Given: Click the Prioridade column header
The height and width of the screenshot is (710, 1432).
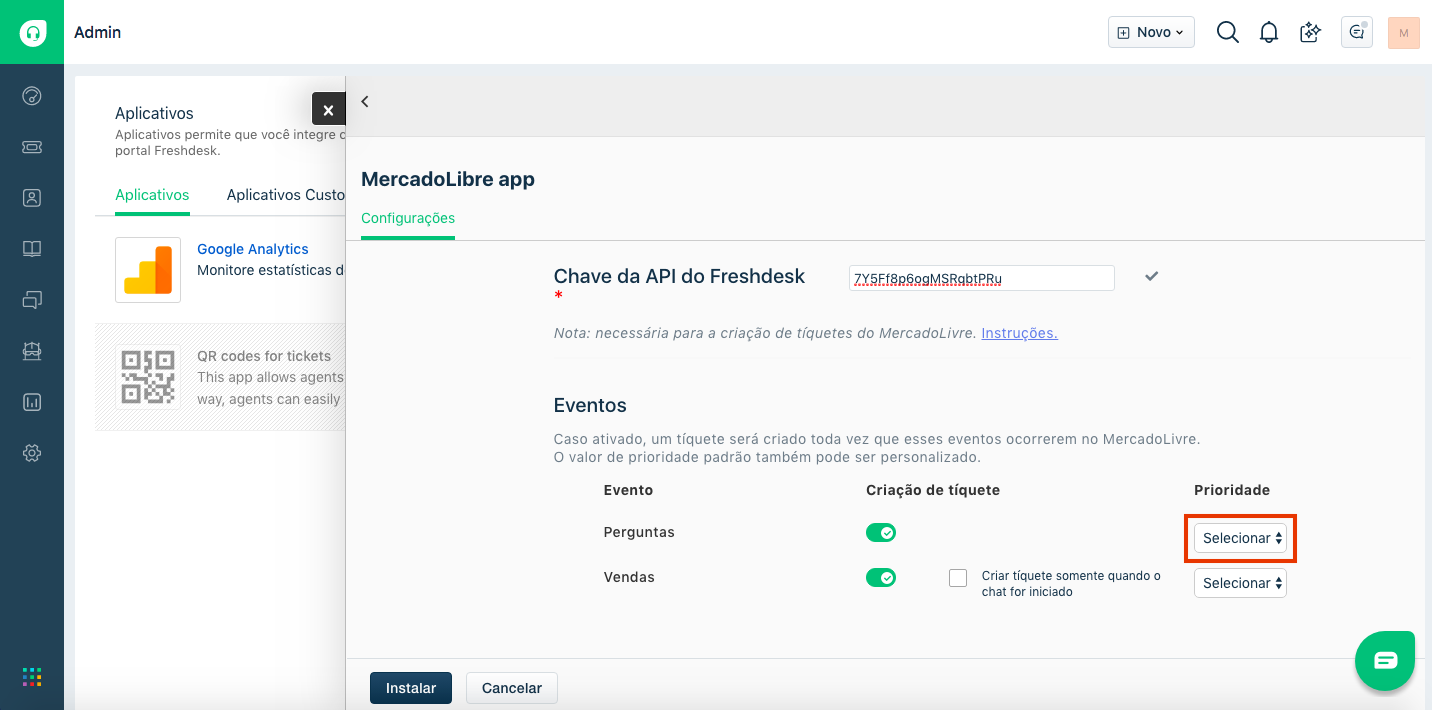Looking at the screenshot, I should 1232,490.
